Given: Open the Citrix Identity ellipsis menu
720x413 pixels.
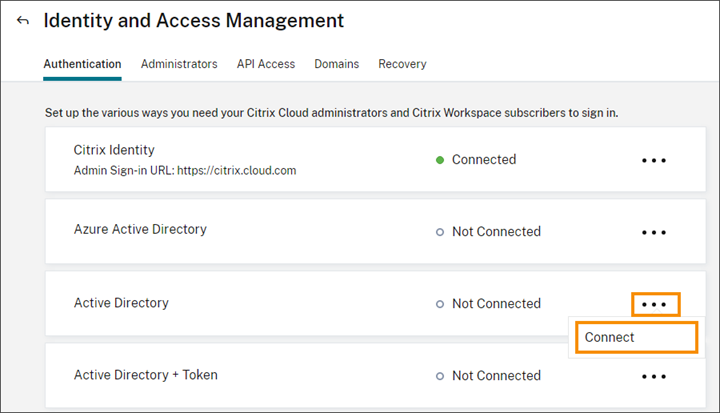Looking at the screenshot, I should pyautogui.click(x=654, y=160).
